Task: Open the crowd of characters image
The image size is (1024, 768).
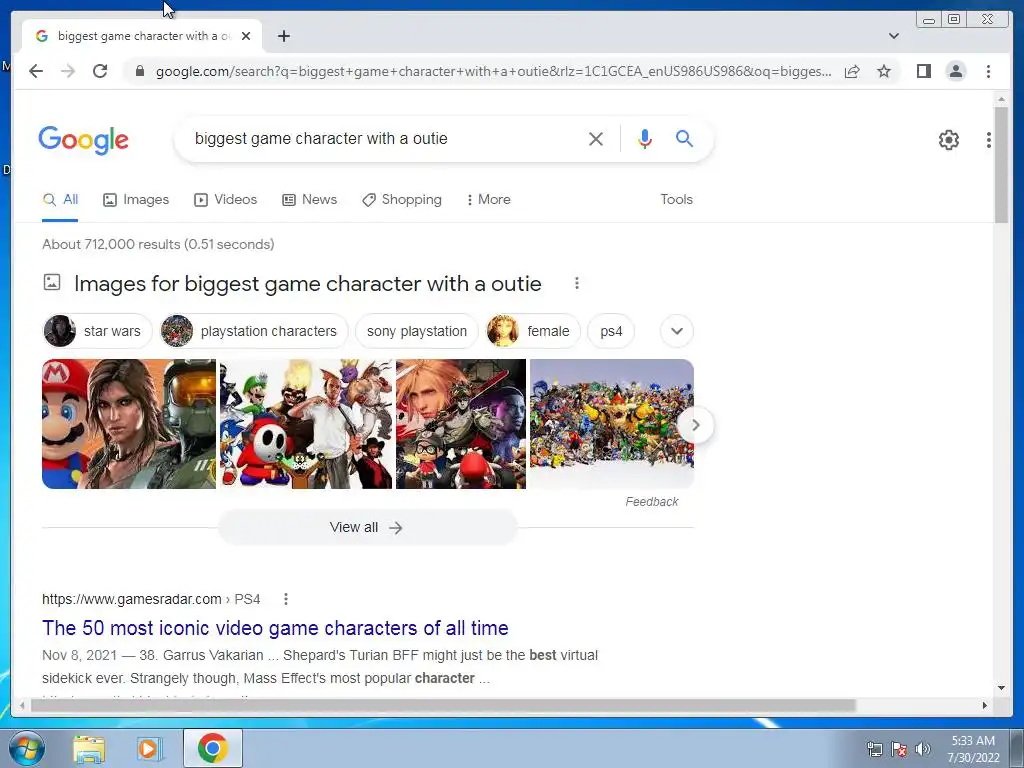Action: pyautogui.click(x=611, y=424)
